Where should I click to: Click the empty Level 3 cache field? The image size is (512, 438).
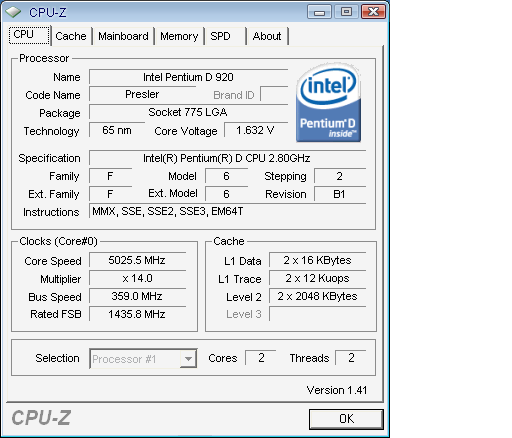tap(317, 314)
